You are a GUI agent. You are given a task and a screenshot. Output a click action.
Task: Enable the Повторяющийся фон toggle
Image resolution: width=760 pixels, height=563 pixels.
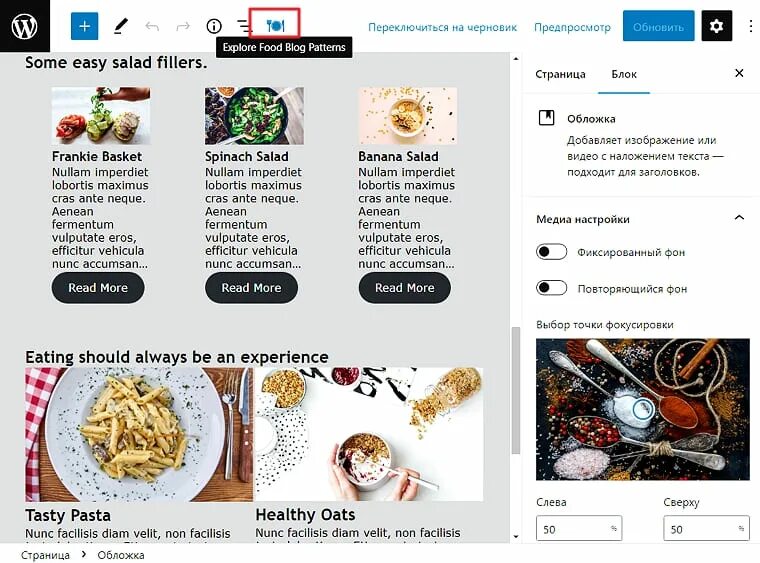[x=551, y=288]
